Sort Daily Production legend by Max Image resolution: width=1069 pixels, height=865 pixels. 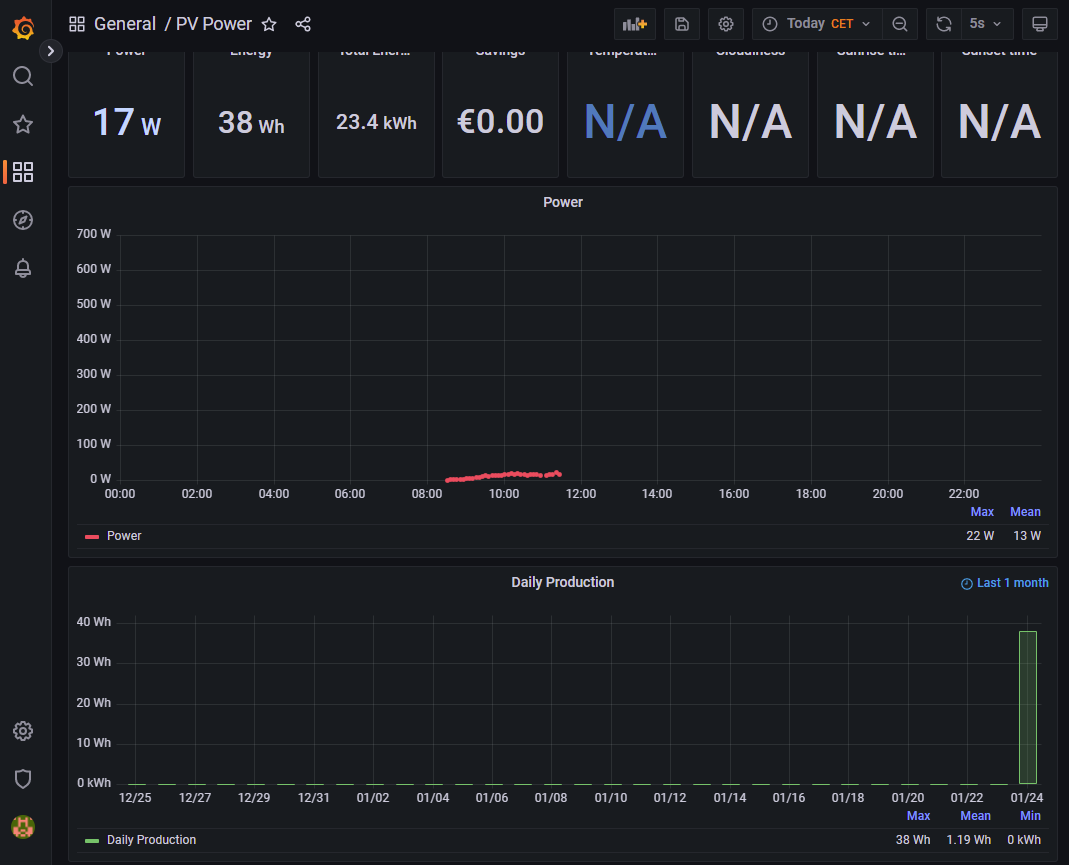[918, 816]
